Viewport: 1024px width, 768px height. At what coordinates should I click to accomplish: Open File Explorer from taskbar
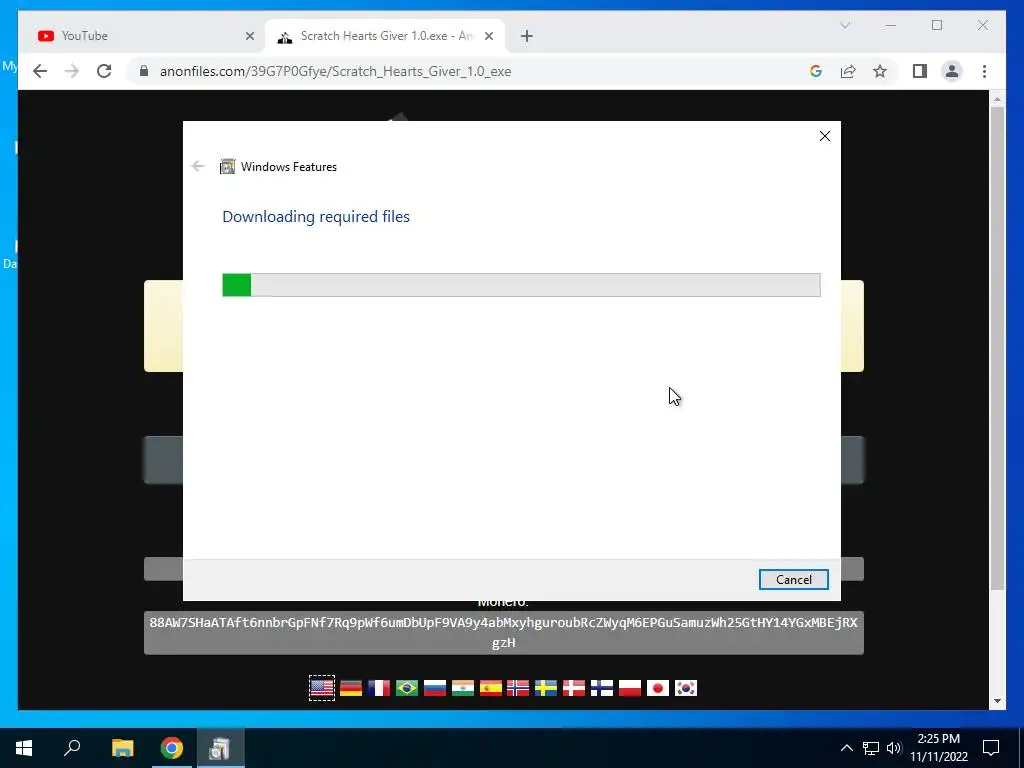pos(122,748)
